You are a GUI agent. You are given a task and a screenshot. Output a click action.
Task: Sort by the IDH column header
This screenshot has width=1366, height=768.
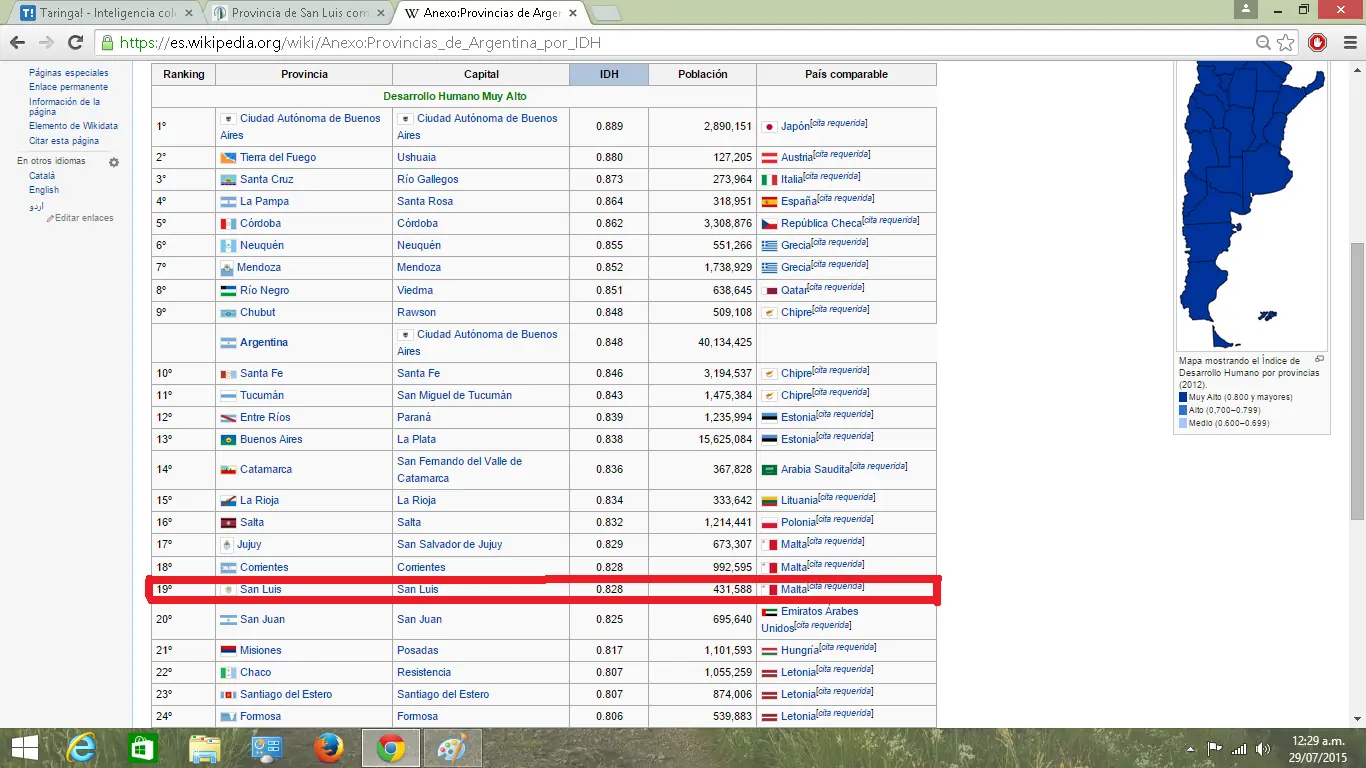tap(609, 74)
